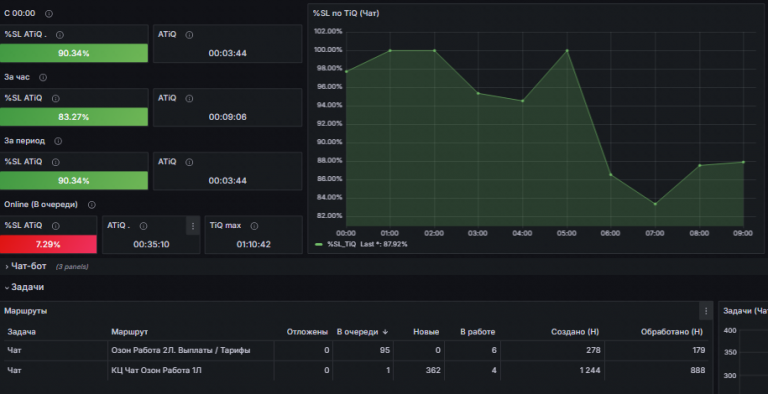
Task: Open %SL по TiQ (Чат) panel title
Action: pyautogui.click(x=346, y=13)
